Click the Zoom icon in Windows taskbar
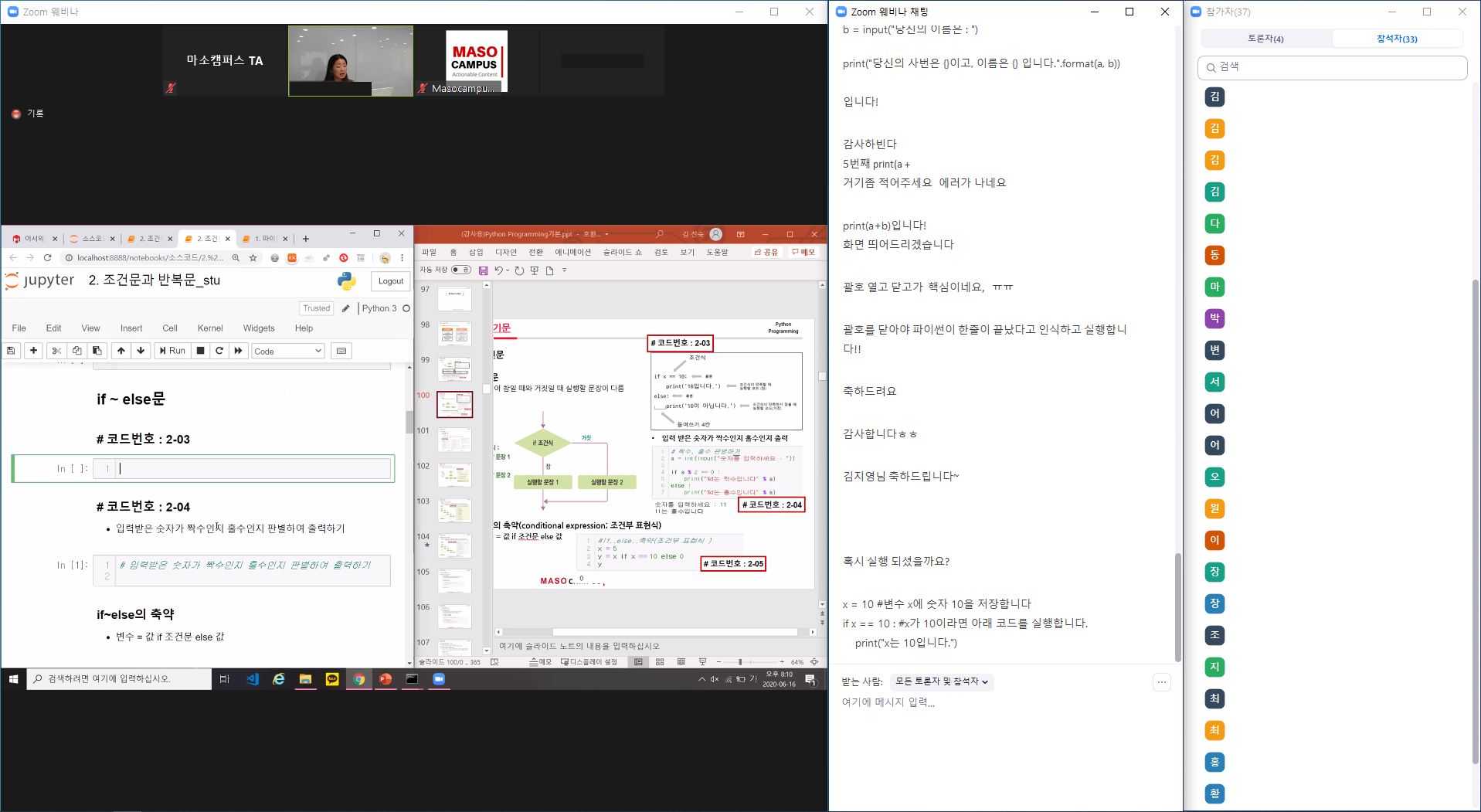The width and height of the screenshot is (1481, 812). pyautogui.click(x=439, y=679)
